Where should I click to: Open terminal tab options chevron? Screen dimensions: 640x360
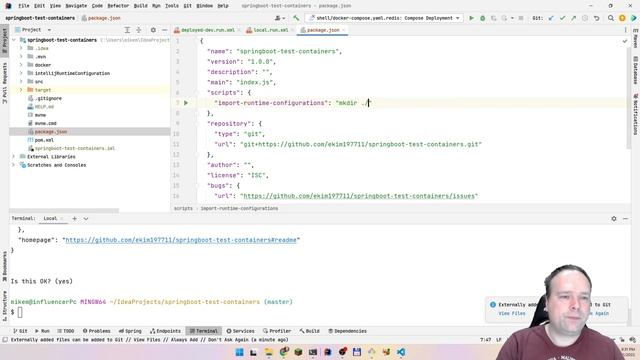[x=86, y=219]
